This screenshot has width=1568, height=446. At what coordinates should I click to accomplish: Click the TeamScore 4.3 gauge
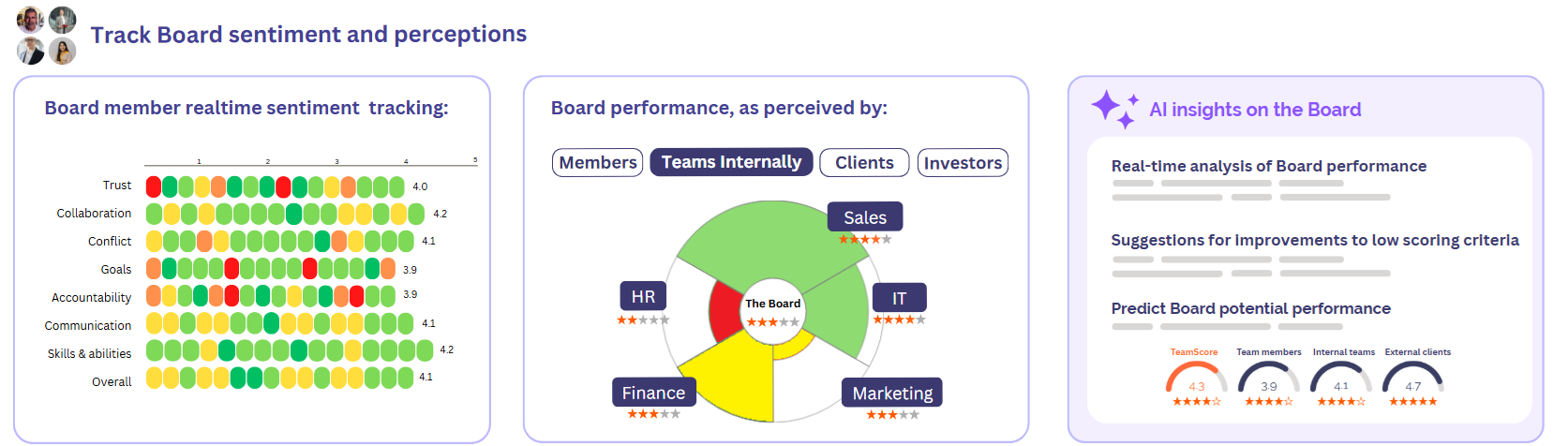(x=1196, y=379)
